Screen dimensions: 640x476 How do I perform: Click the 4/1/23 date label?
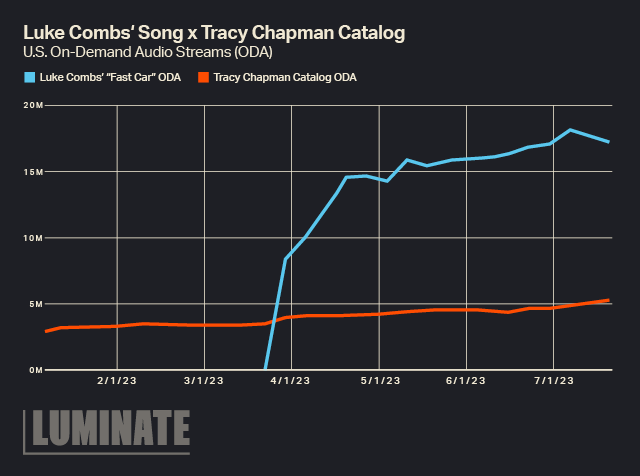(291, 381)
